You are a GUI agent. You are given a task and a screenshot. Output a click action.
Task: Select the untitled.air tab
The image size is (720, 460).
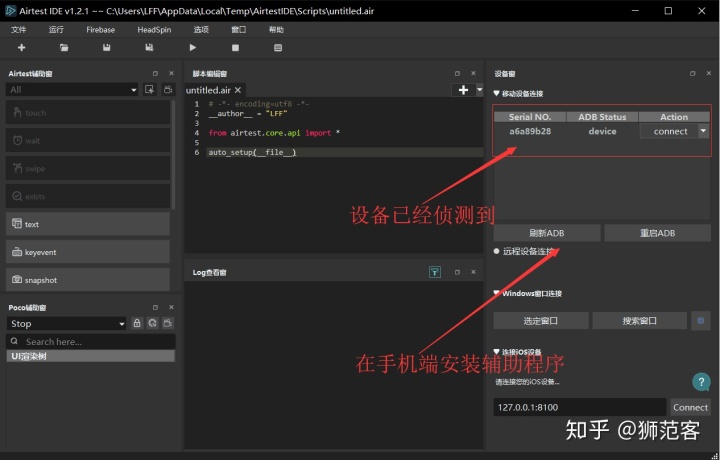[208, 90]
